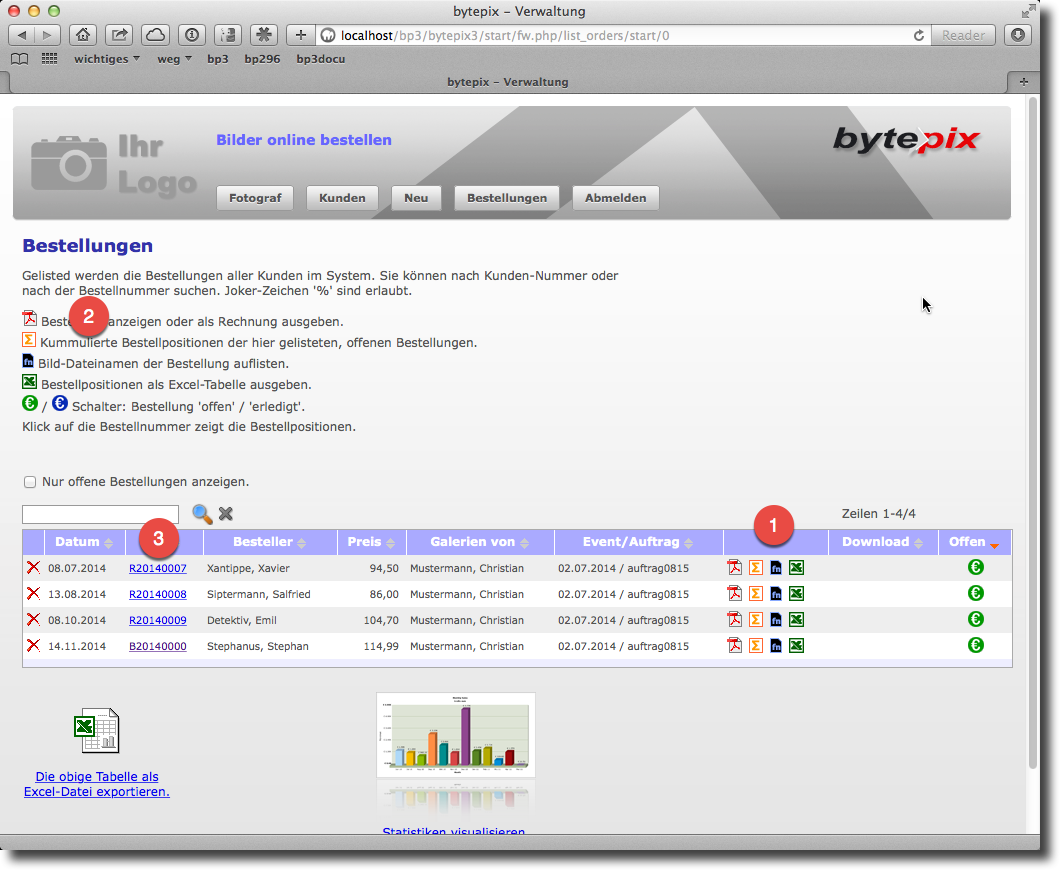
Task: Click 'Die obige Tabelle als Excel-Datei exportieren' link
Action: [97, 784]
